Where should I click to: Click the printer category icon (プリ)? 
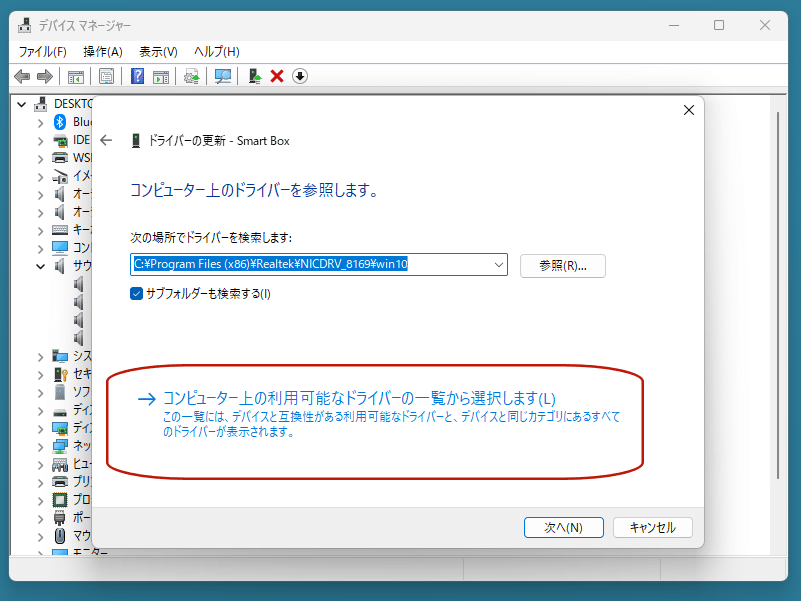pyautogui.click(x=60, y=482)
